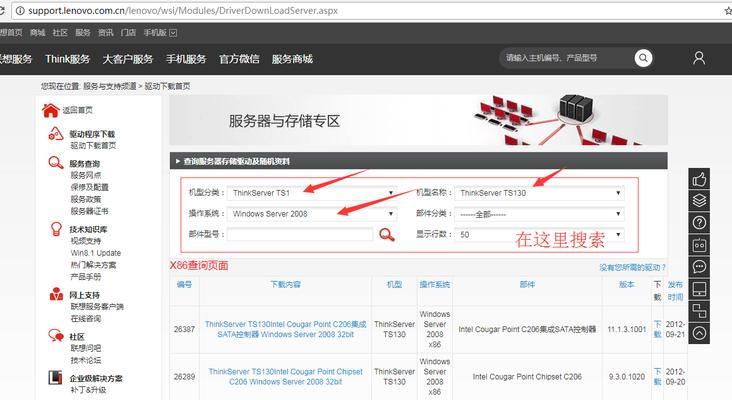The width and height of the screenshot is (732, 400).
Task: Click 门店 in the top bar
Action: pyautogui.click(x=128, y=33)
